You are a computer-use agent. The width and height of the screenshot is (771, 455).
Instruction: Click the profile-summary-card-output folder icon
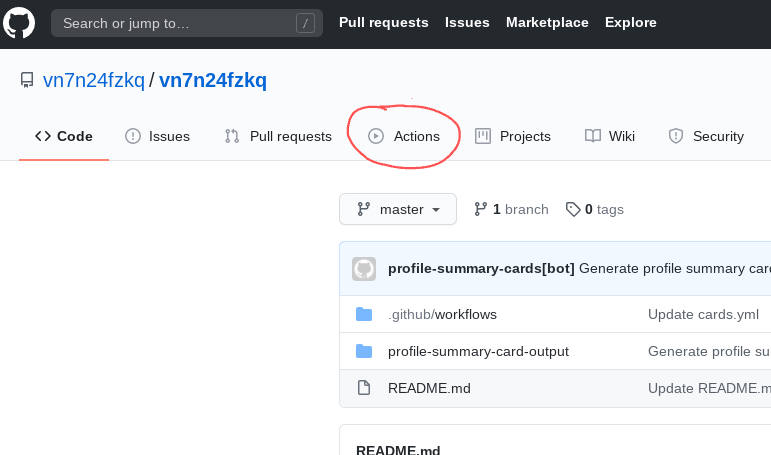click(364, 351)
